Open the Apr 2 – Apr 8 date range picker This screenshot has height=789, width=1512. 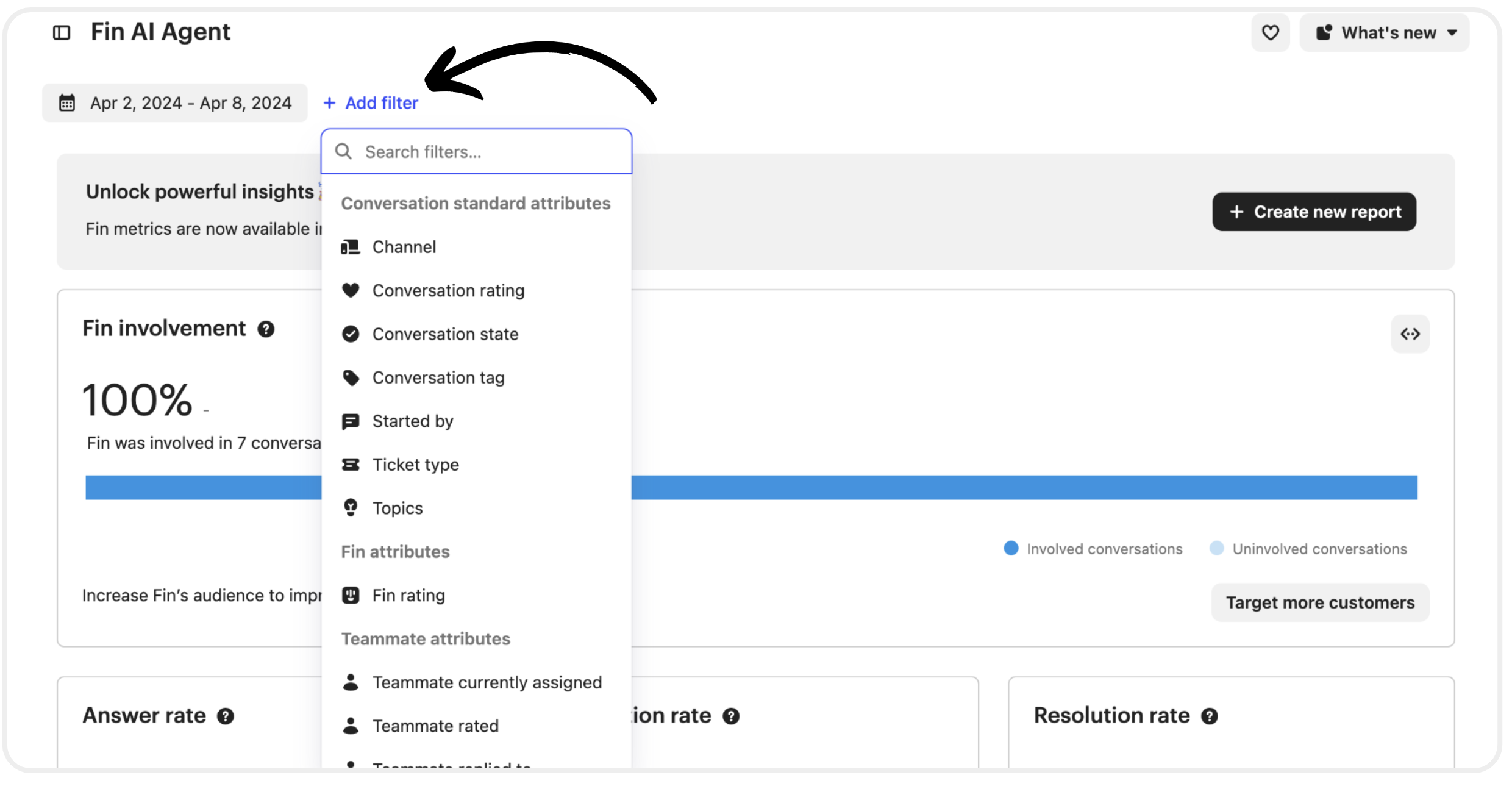pos(175,102)
